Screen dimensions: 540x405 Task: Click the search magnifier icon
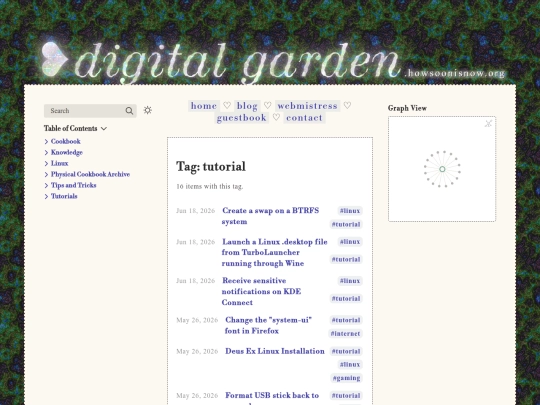pyautogui.click(x=129, y=111)
